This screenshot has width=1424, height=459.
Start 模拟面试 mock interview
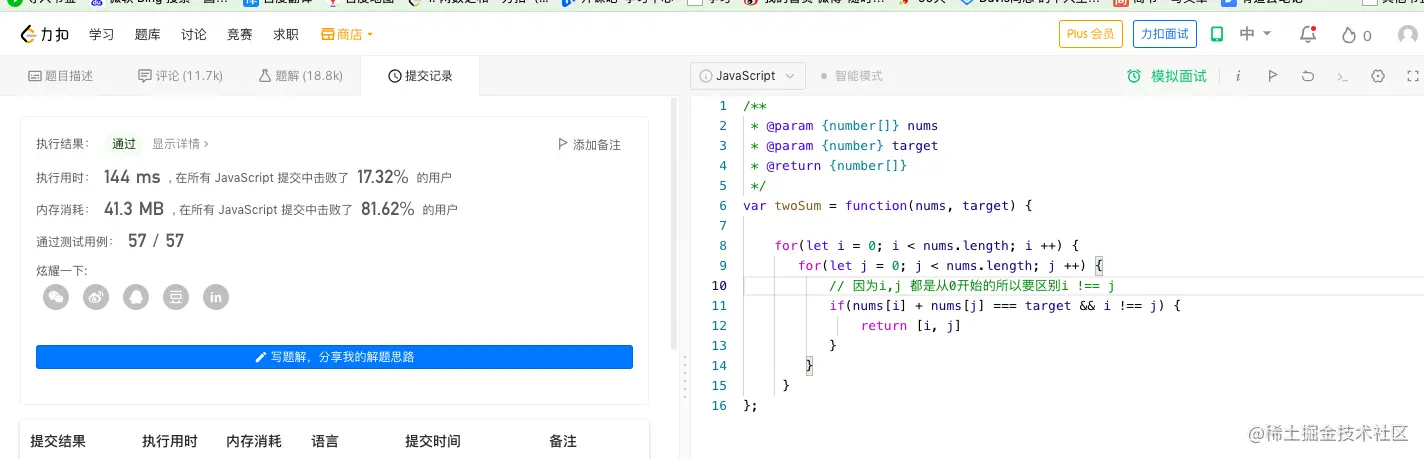[x=1167, y=76]
